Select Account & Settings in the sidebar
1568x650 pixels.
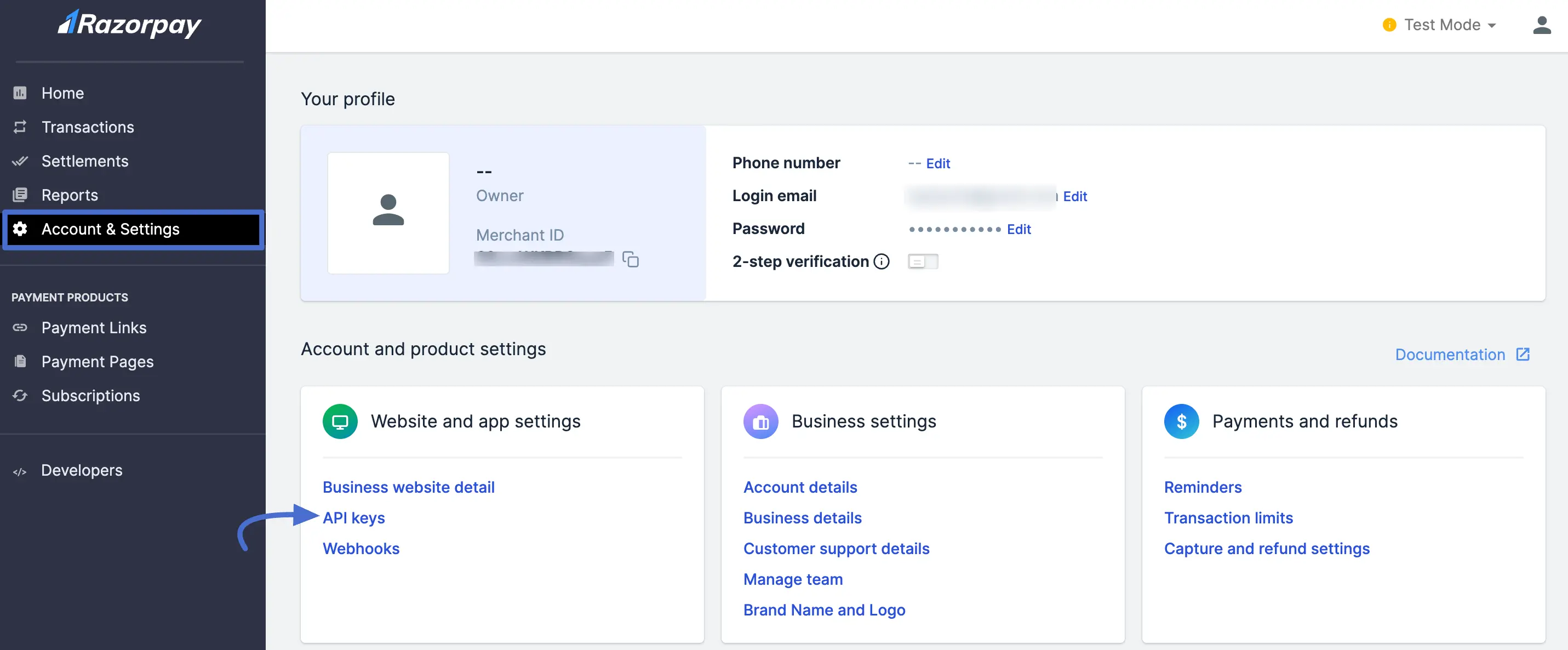point(110,229)
